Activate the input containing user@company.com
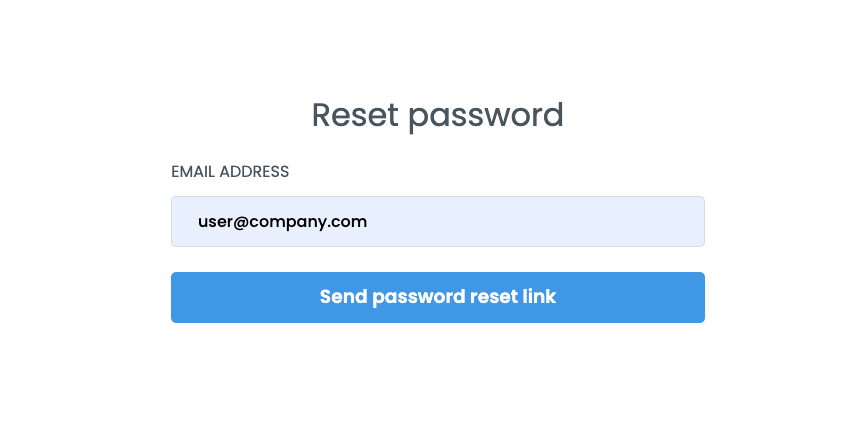This screenshot has width=850, height=448. click(437, 221)
